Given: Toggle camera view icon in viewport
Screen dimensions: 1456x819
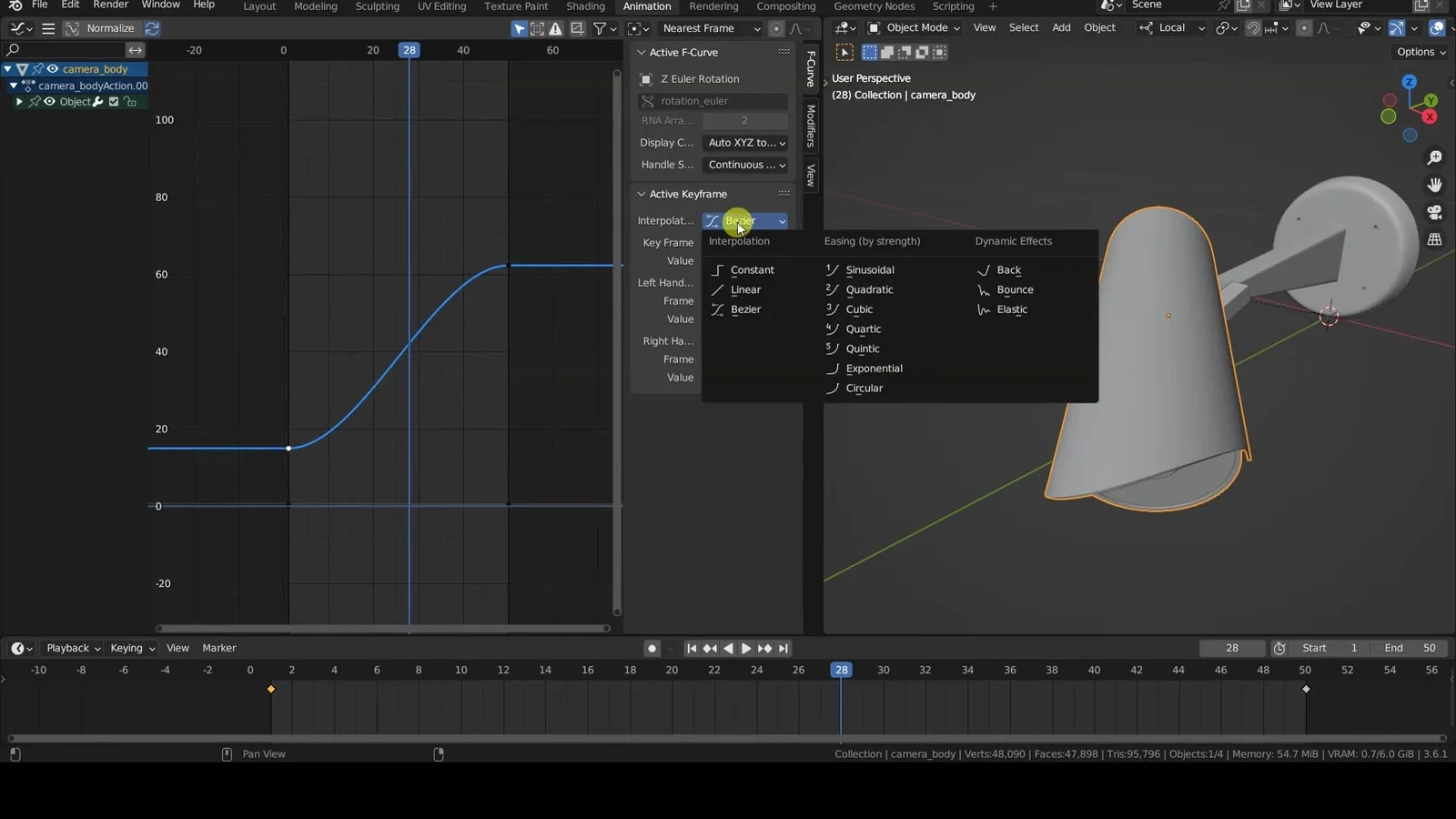Looking at the screenshot, I should click(1434, 213).
